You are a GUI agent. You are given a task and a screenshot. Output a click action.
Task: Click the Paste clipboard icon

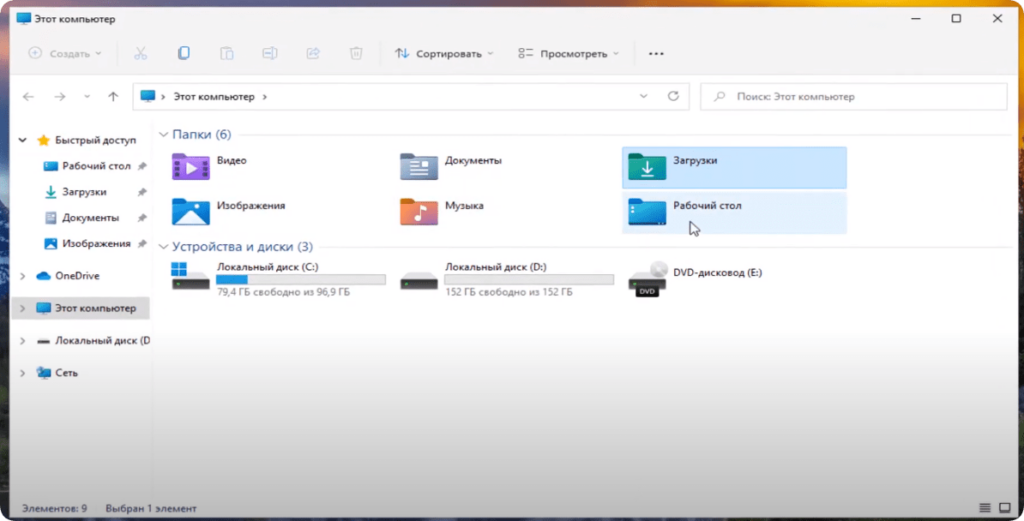227,54
